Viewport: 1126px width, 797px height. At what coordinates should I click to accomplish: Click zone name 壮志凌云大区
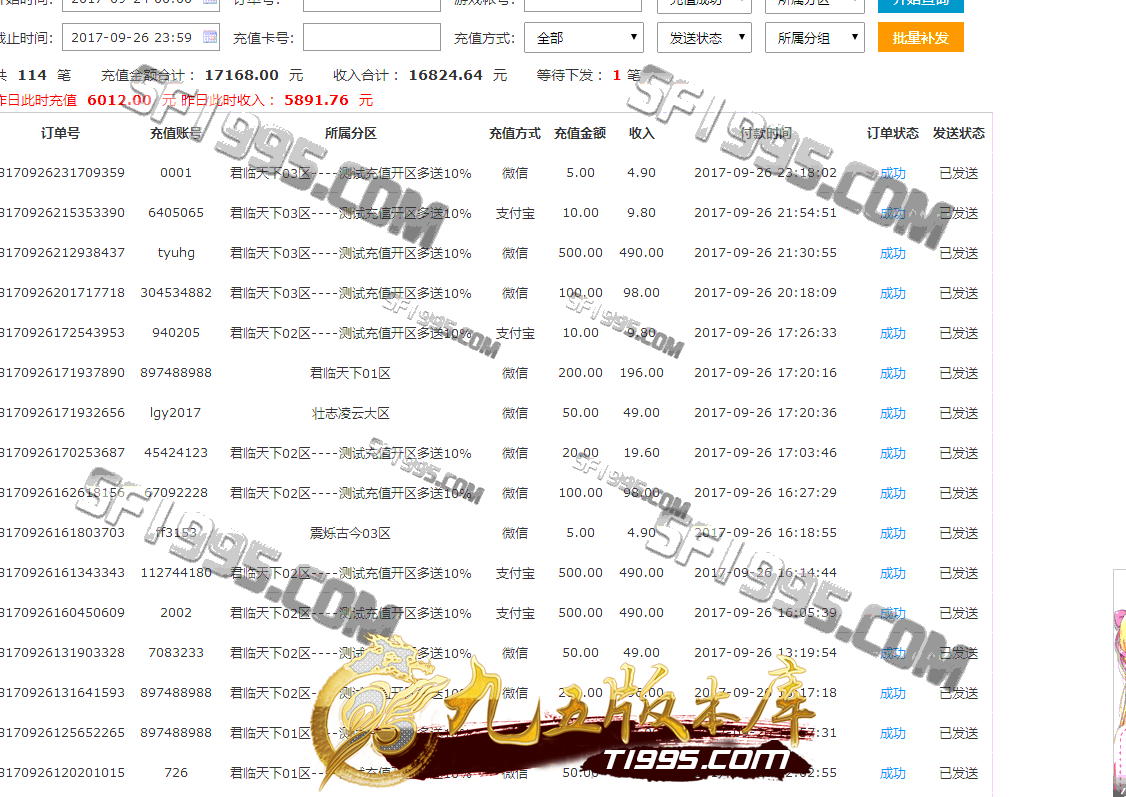pos(350,413)
